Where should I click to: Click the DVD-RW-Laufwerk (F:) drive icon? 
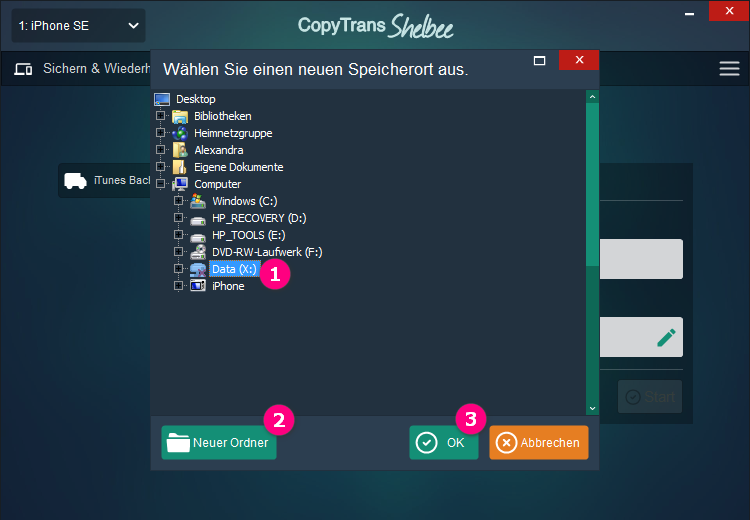pos(198,252)
